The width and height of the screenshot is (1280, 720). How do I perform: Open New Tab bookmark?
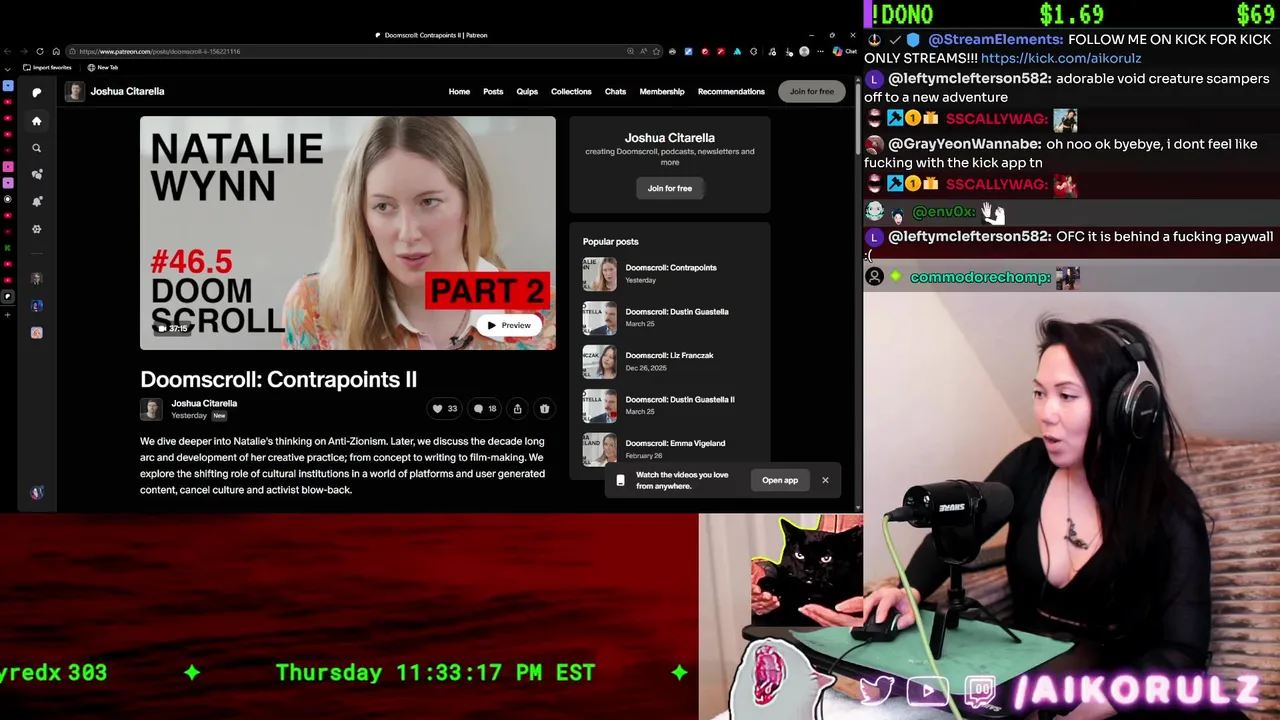pyautogui.click(x=102, y=67)
